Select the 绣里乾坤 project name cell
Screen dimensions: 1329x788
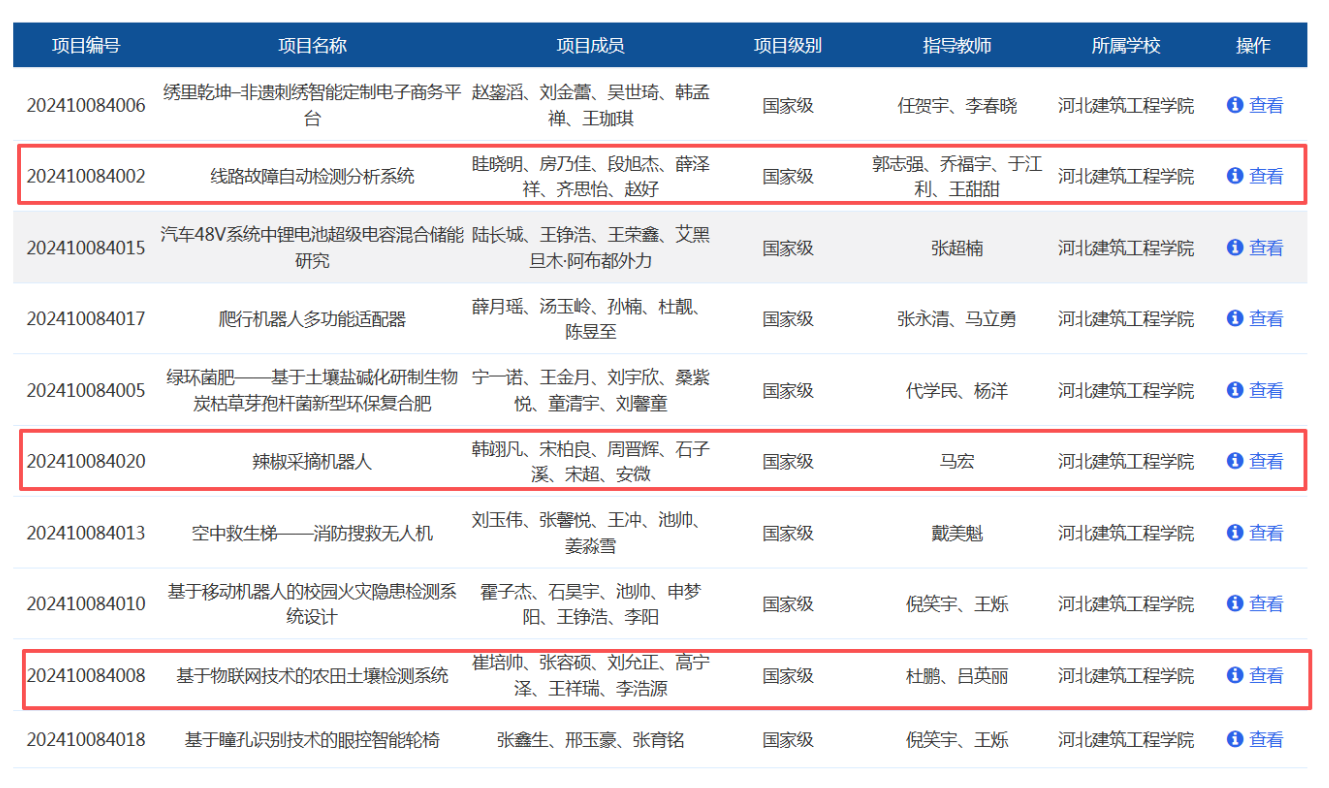click(x=312, y=105)
